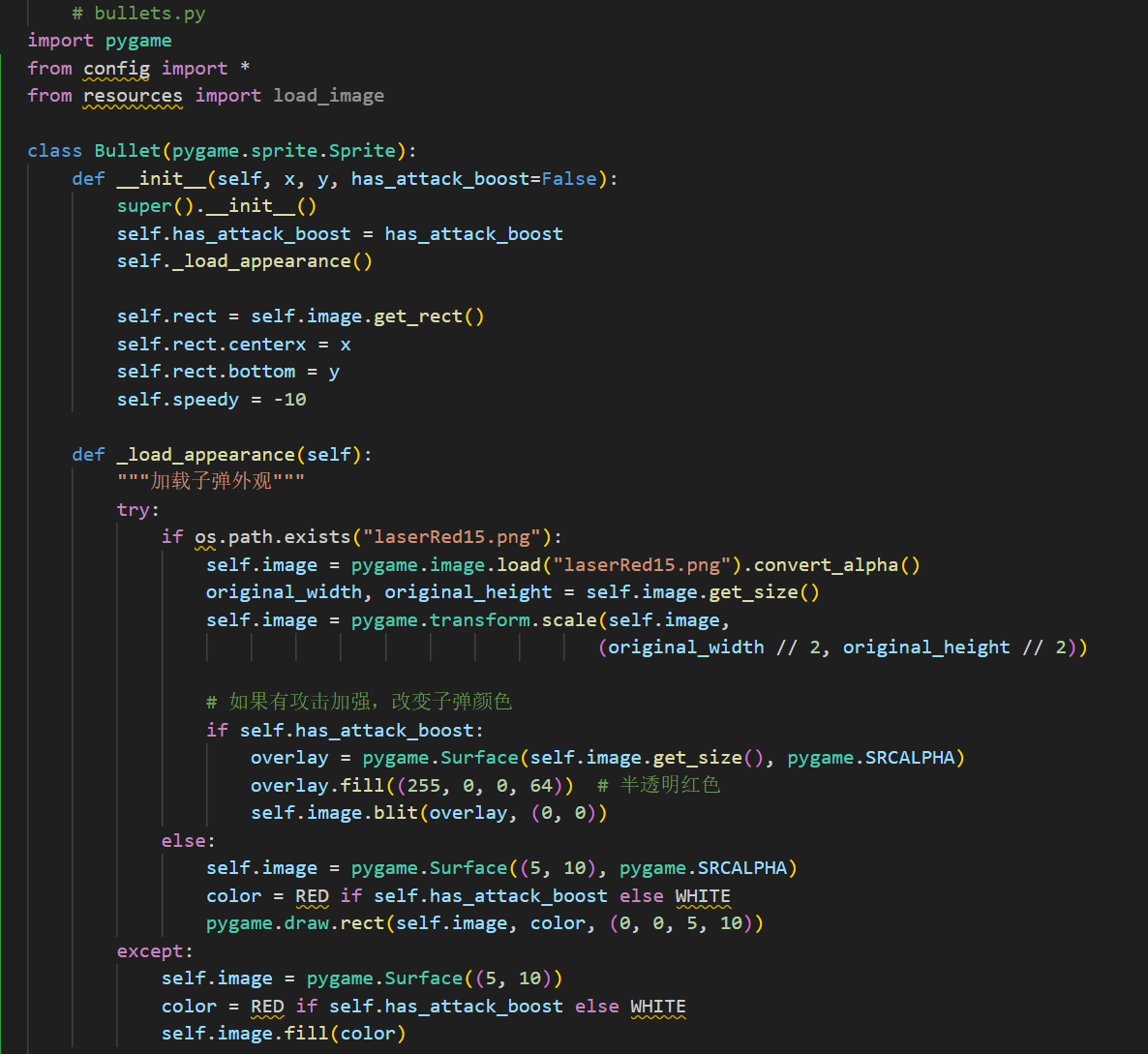Click 'RED' on line above self.image.fill(color)
The image size is (1148, 1054).
pyautogui.click(x=267, y=1007)
